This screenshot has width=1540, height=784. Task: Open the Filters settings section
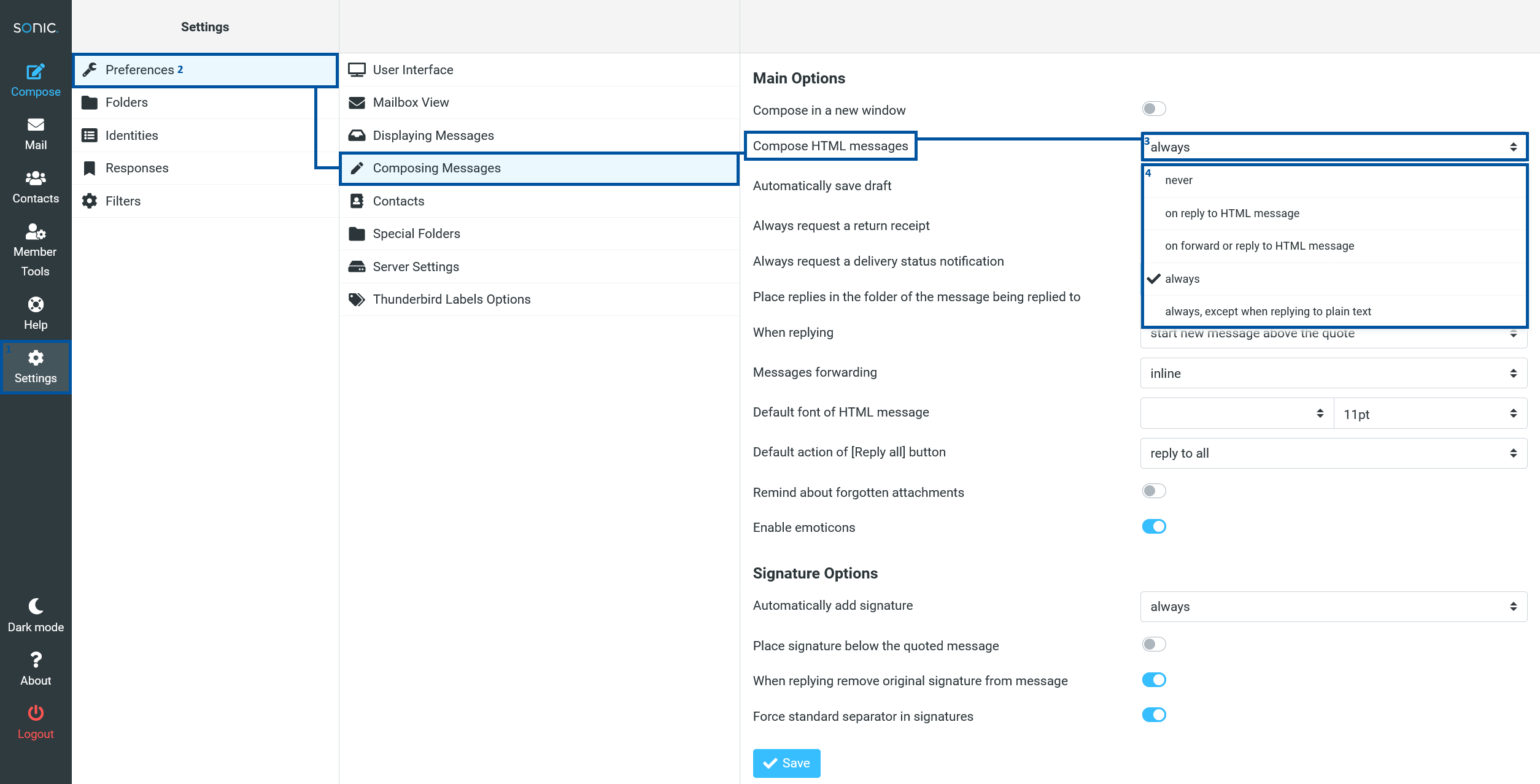pyautogui.click(x=205, y=201)
